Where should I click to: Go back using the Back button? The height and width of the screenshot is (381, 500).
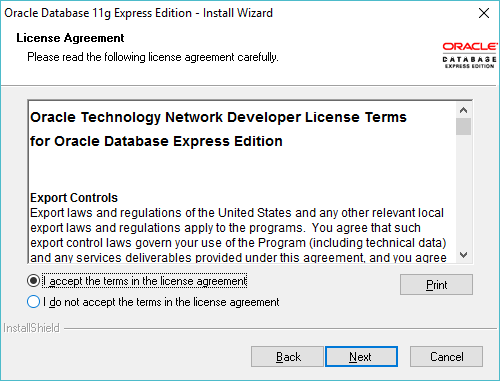click(x=287, y=357)
